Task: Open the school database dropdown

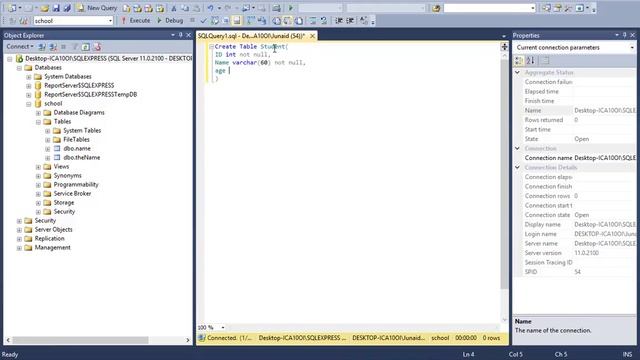Action: [110, 20]
